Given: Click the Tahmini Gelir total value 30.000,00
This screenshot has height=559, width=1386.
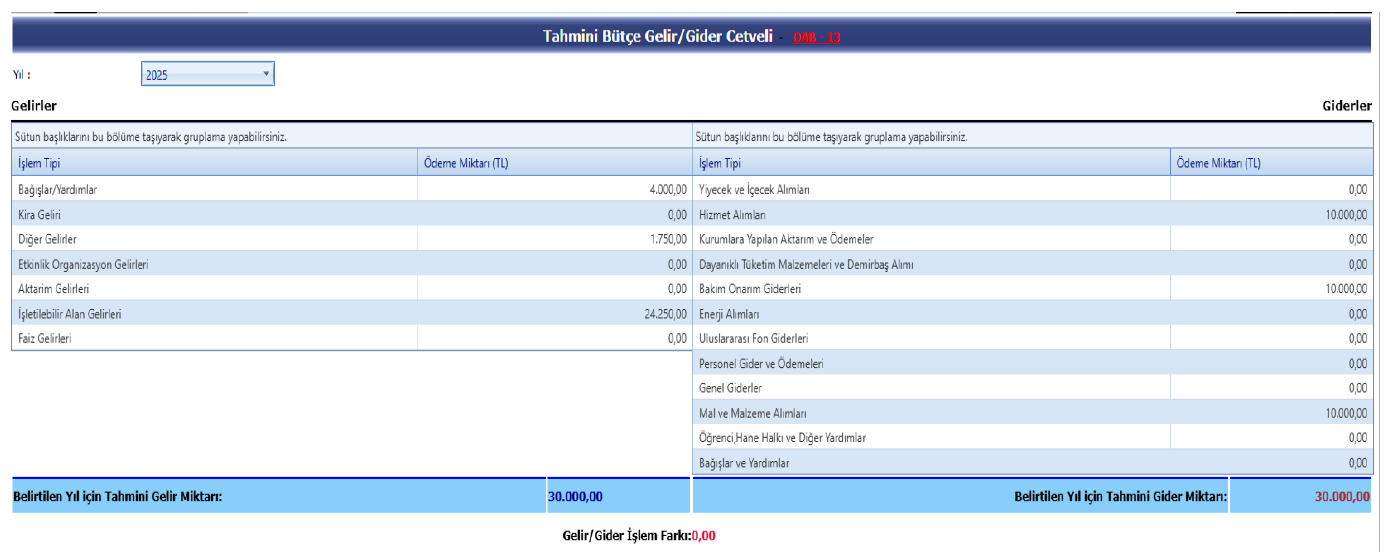Looking at the screenshot, I should pyautogui.click(x=575, y=495).
